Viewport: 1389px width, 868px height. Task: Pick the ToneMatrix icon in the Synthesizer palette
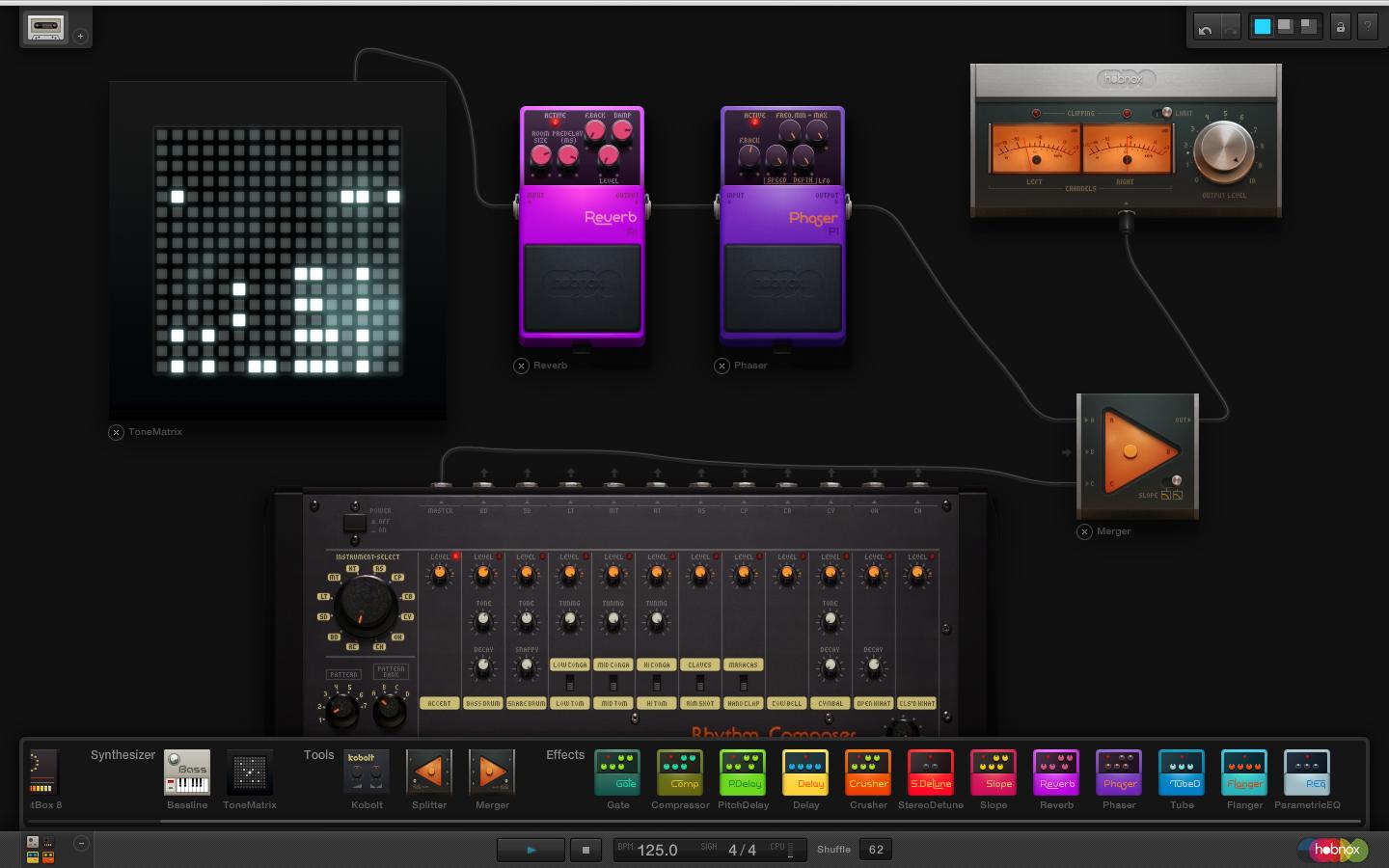[x=250, y=773]
